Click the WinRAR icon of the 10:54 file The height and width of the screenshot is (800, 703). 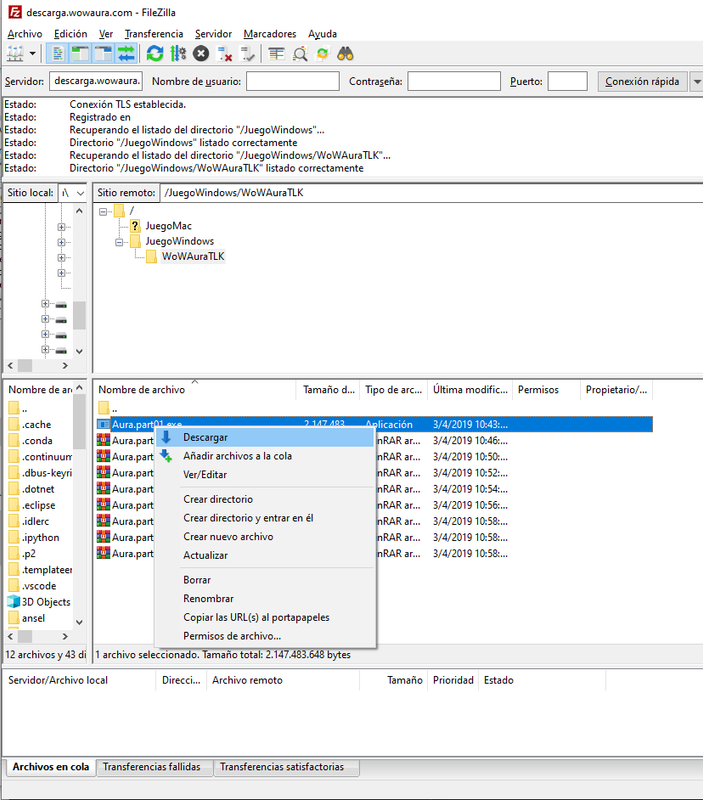(x=104, y=488)
